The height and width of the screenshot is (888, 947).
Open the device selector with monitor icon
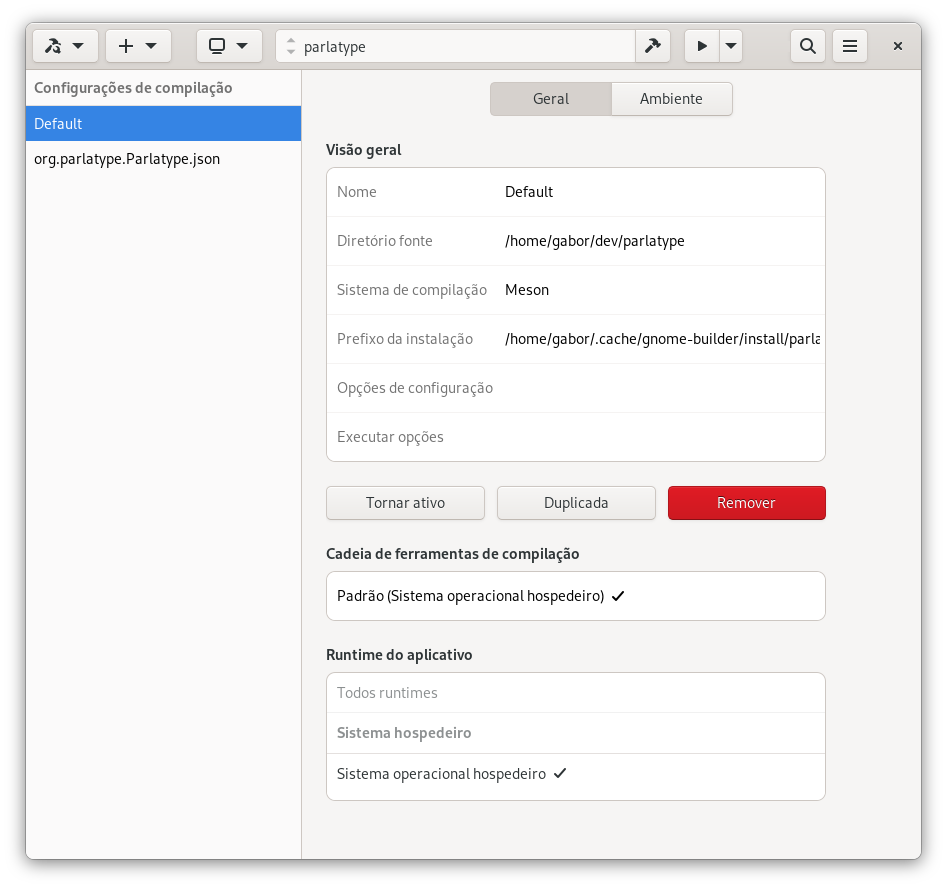(229, 46)
